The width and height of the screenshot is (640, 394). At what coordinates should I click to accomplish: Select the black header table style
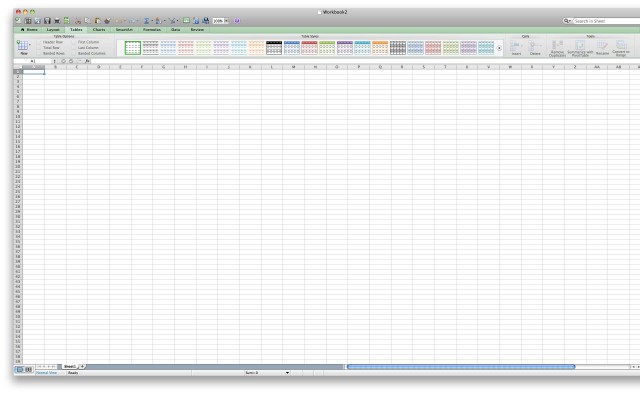[x=274, y=48]
